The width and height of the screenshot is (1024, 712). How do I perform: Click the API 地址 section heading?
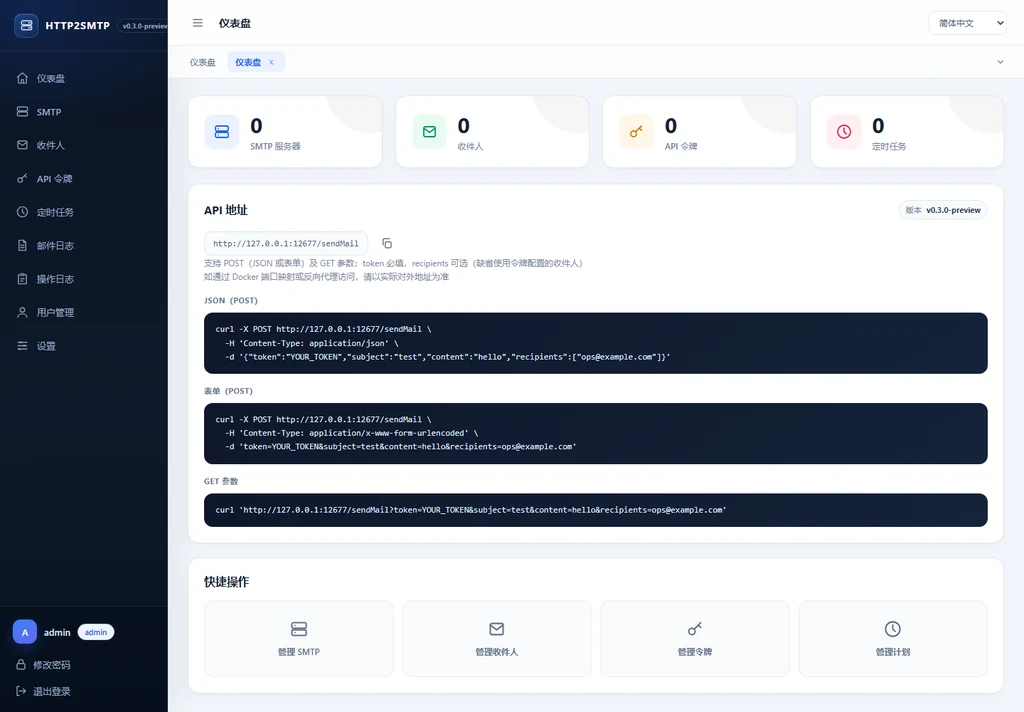pos(226,210)
